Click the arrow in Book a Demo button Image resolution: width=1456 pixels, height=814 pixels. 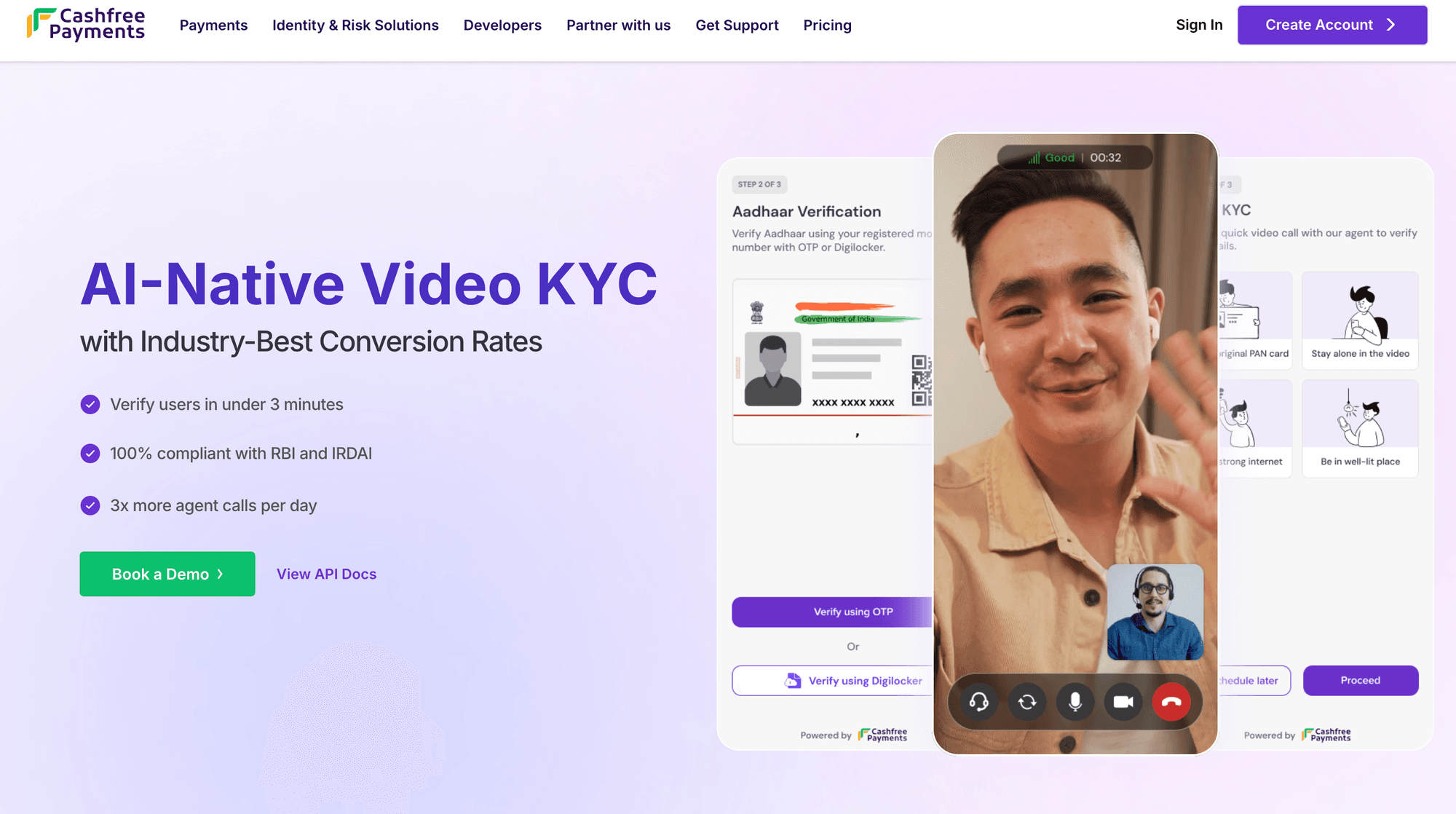click(220, 574)
